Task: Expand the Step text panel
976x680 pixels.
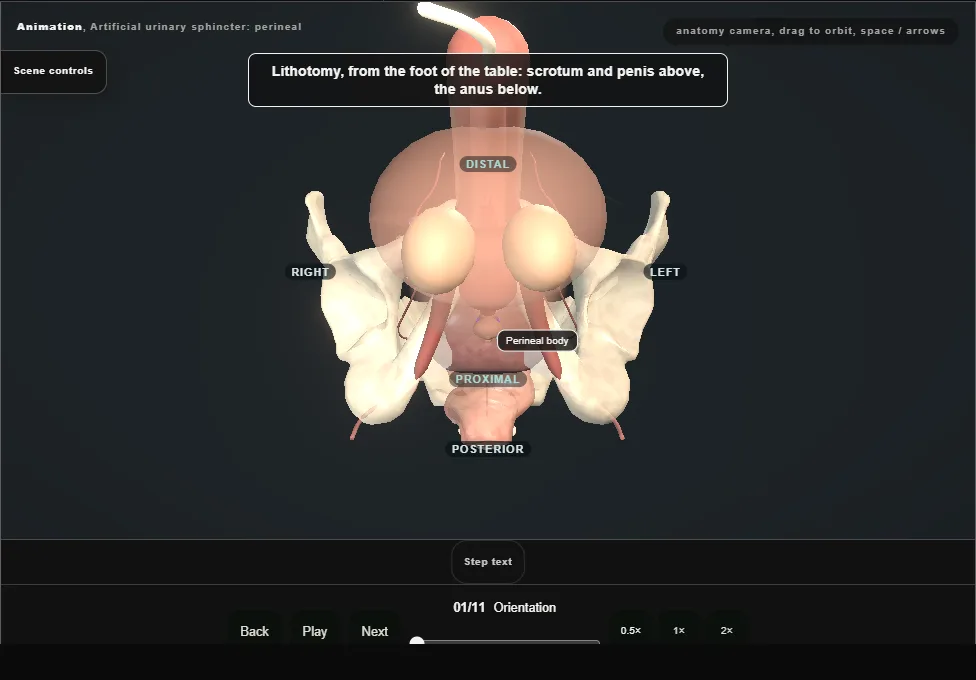Action: coord(488,562)
